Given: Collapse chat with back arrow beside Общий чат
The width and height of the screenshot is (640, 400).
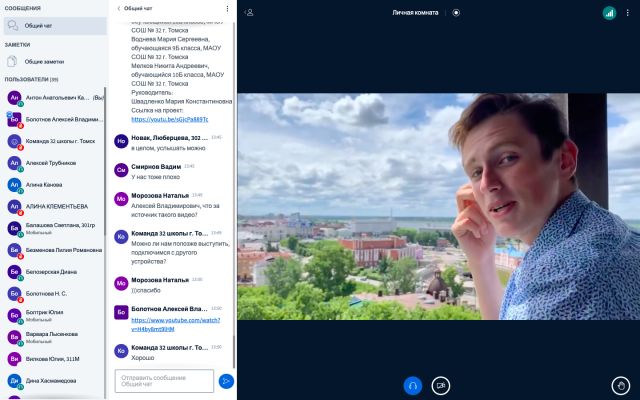Looking at the screenshot, I should 119,8.
